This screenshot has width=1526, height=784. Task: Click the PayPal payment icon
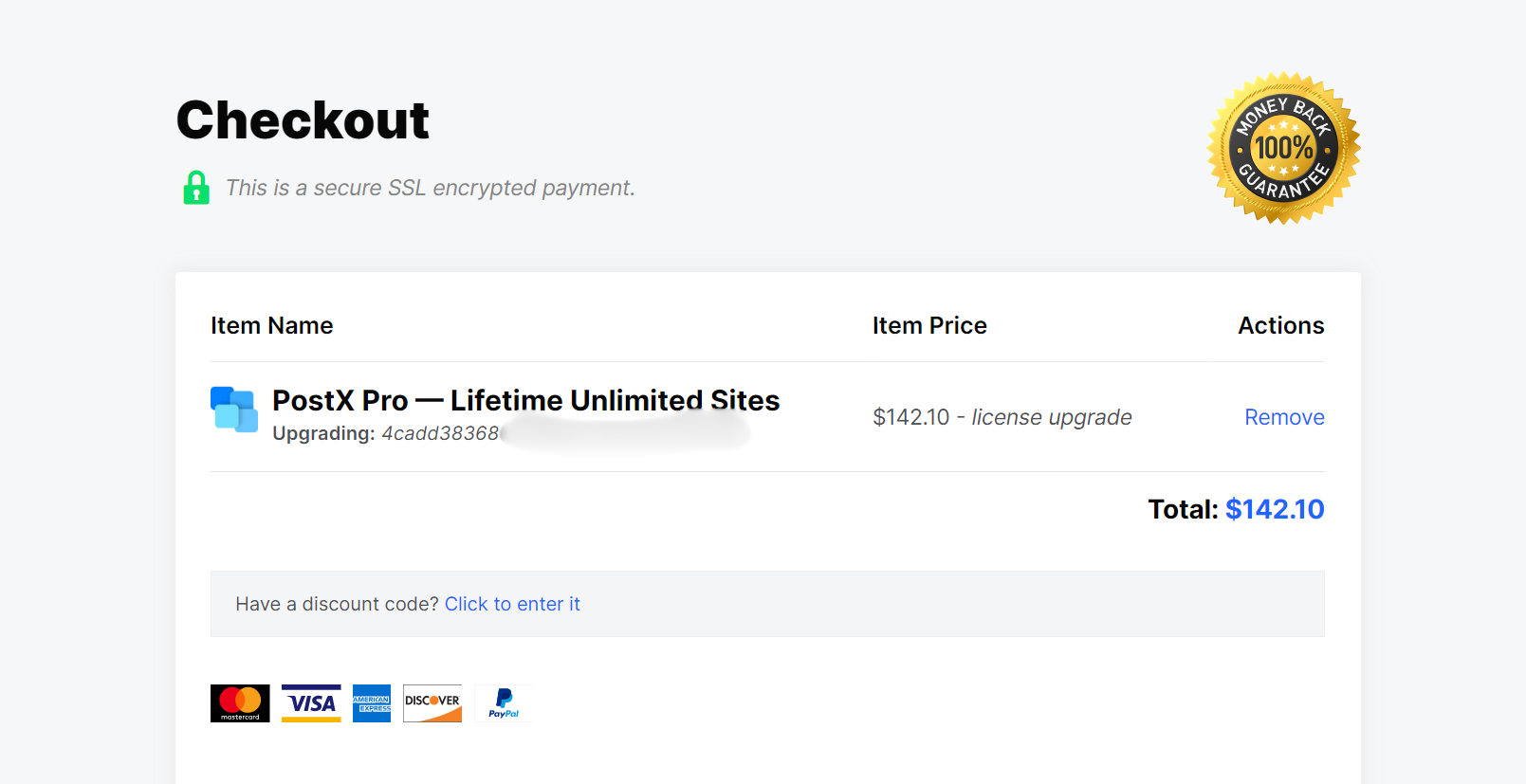click(x=504, y=703)
